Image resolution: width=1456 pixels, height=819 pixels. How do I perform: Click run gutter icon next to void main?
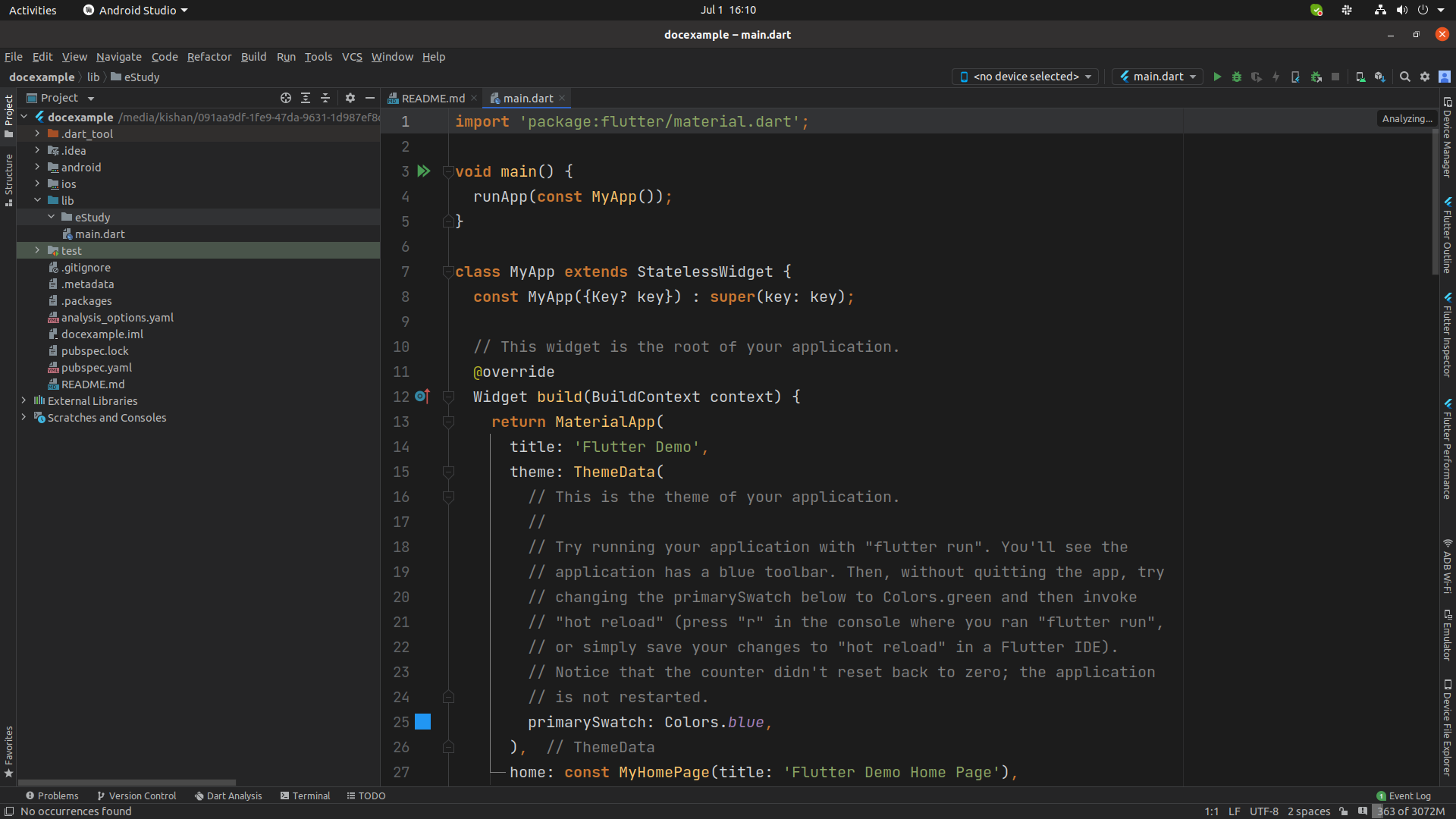tap(424, 171)
